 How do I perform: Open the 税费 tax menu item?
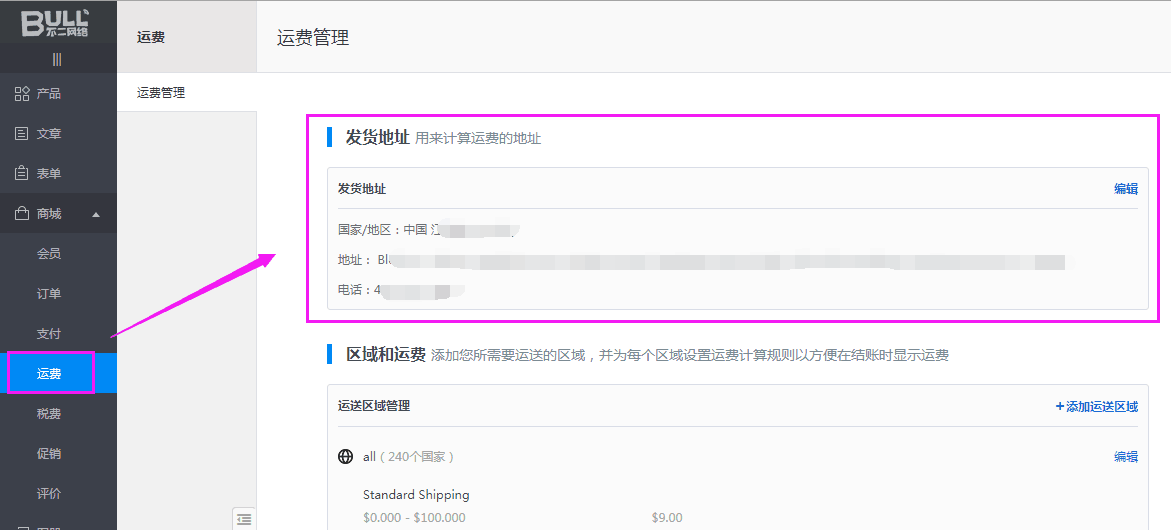tap(49, 414)
